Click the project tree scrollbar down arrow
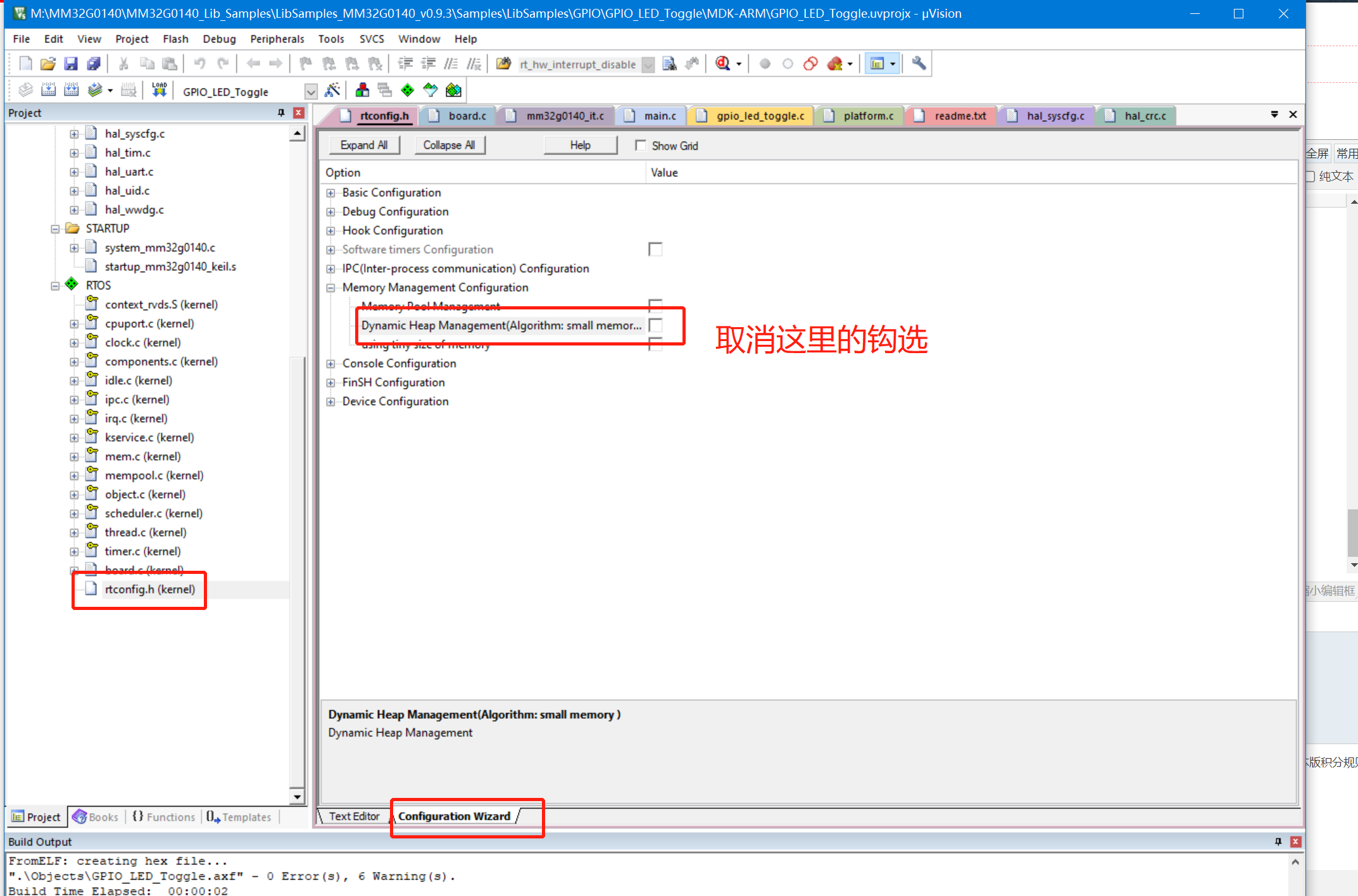 pyautogui.click(x=296, y=797)
